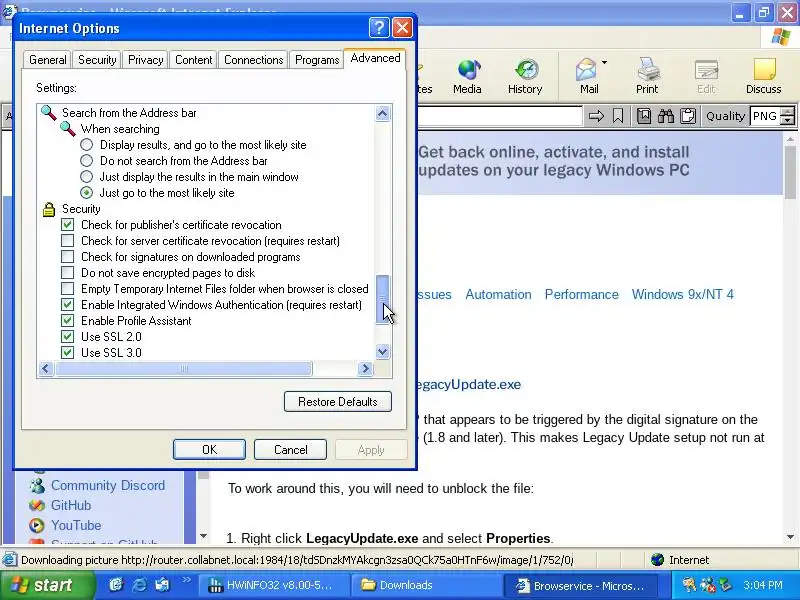Open the Mail button dropdown arrow
This screenshot has height=600, width=800.
(x=604, y=63)
